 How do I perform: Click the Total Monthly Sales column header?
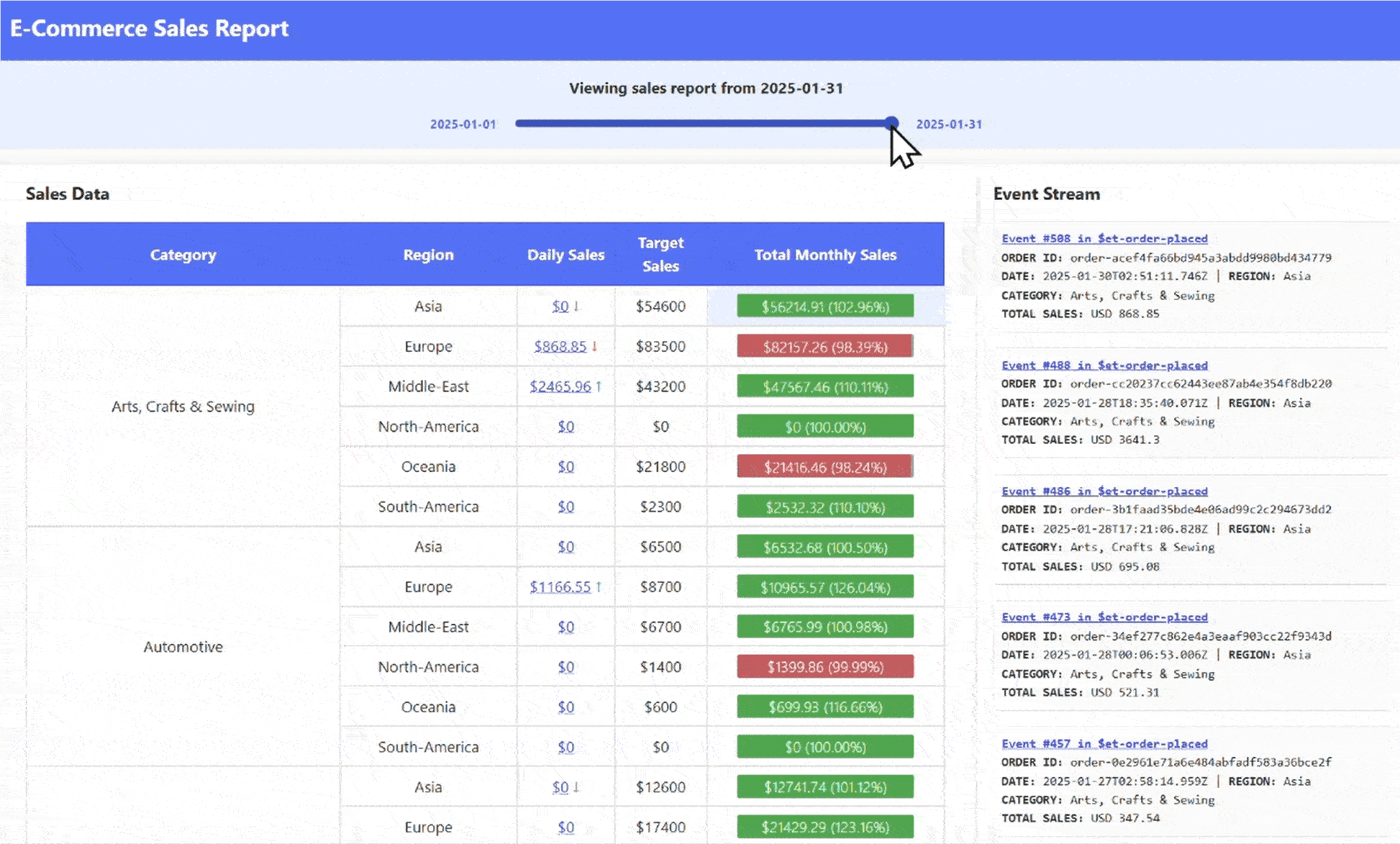pos(825,255)
